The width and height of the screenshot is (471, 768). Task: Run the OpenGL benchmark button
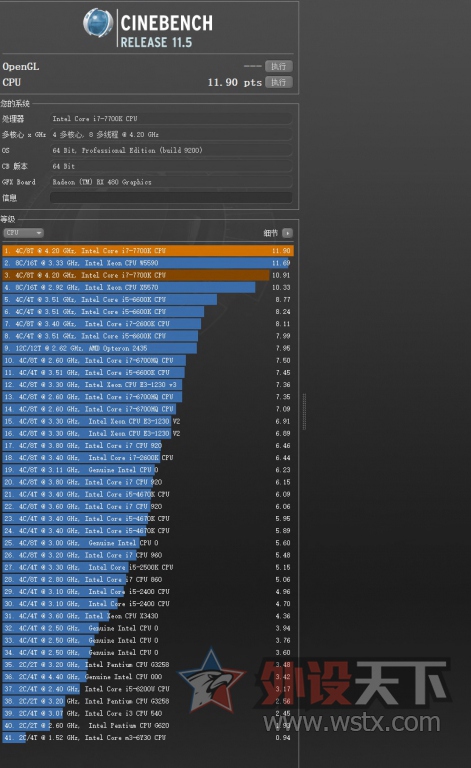point(279,66)
